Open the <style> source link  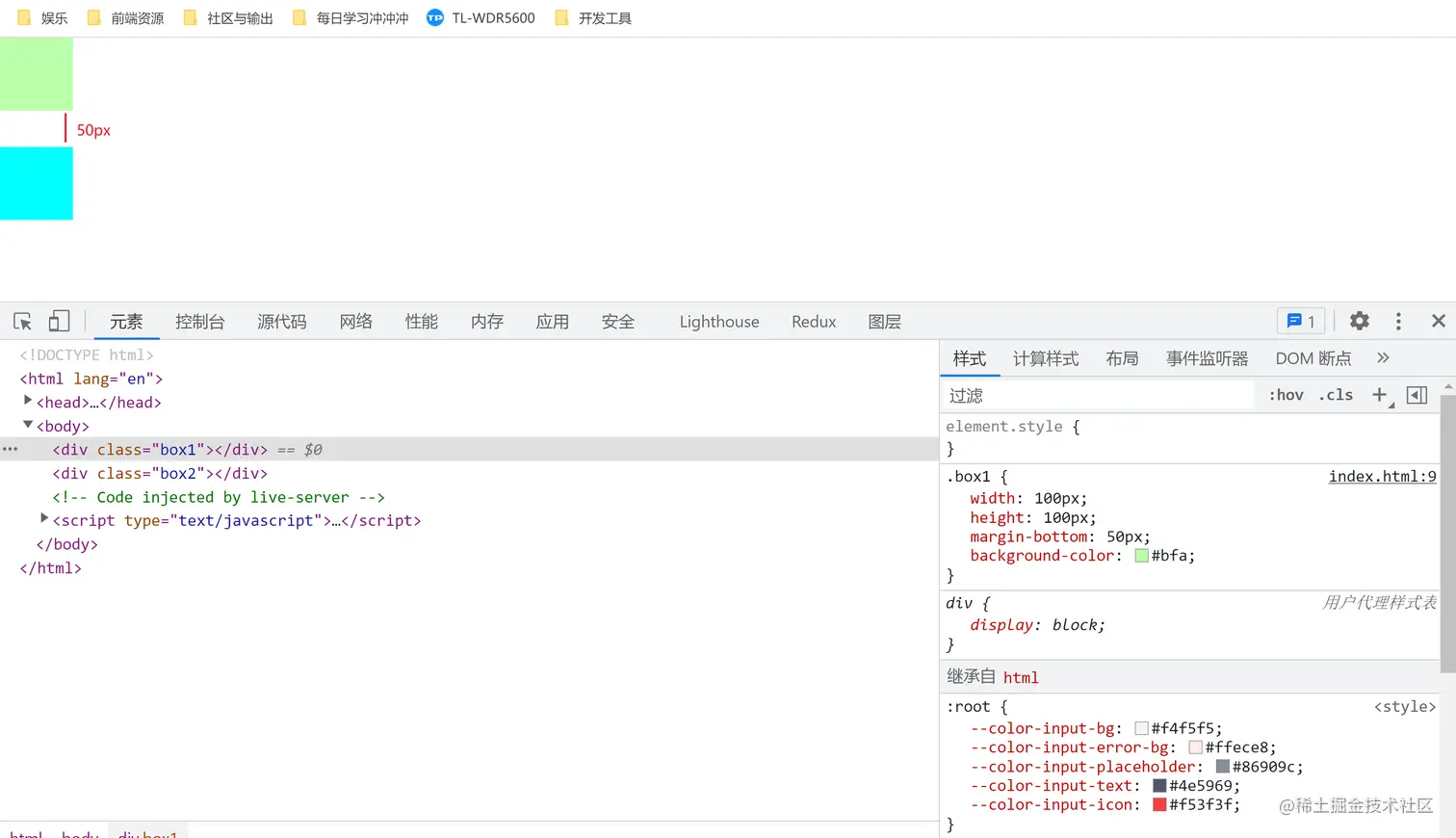click(1405, 707)
